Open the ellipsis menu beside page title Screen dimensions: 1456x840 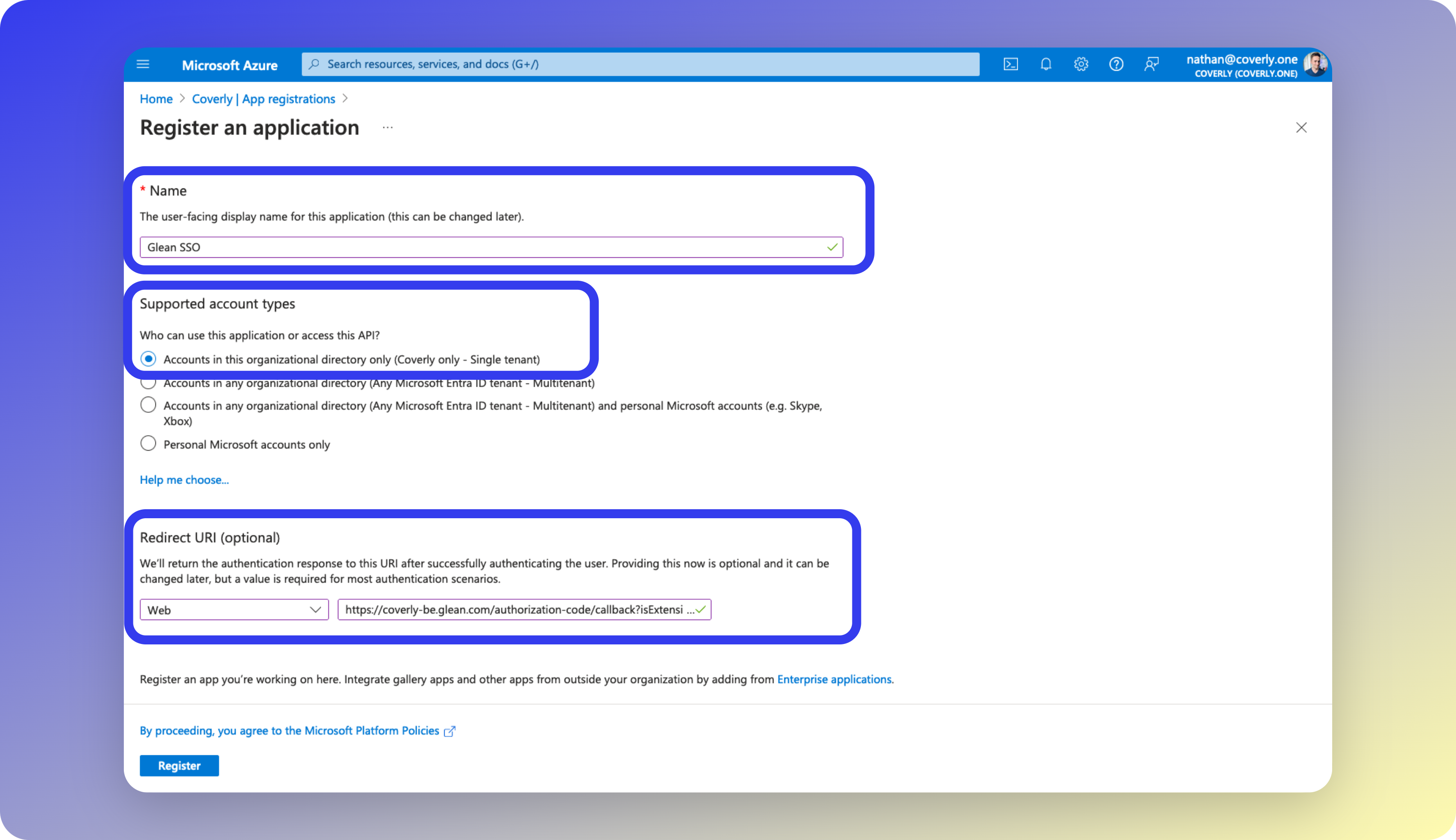[387, 128]
